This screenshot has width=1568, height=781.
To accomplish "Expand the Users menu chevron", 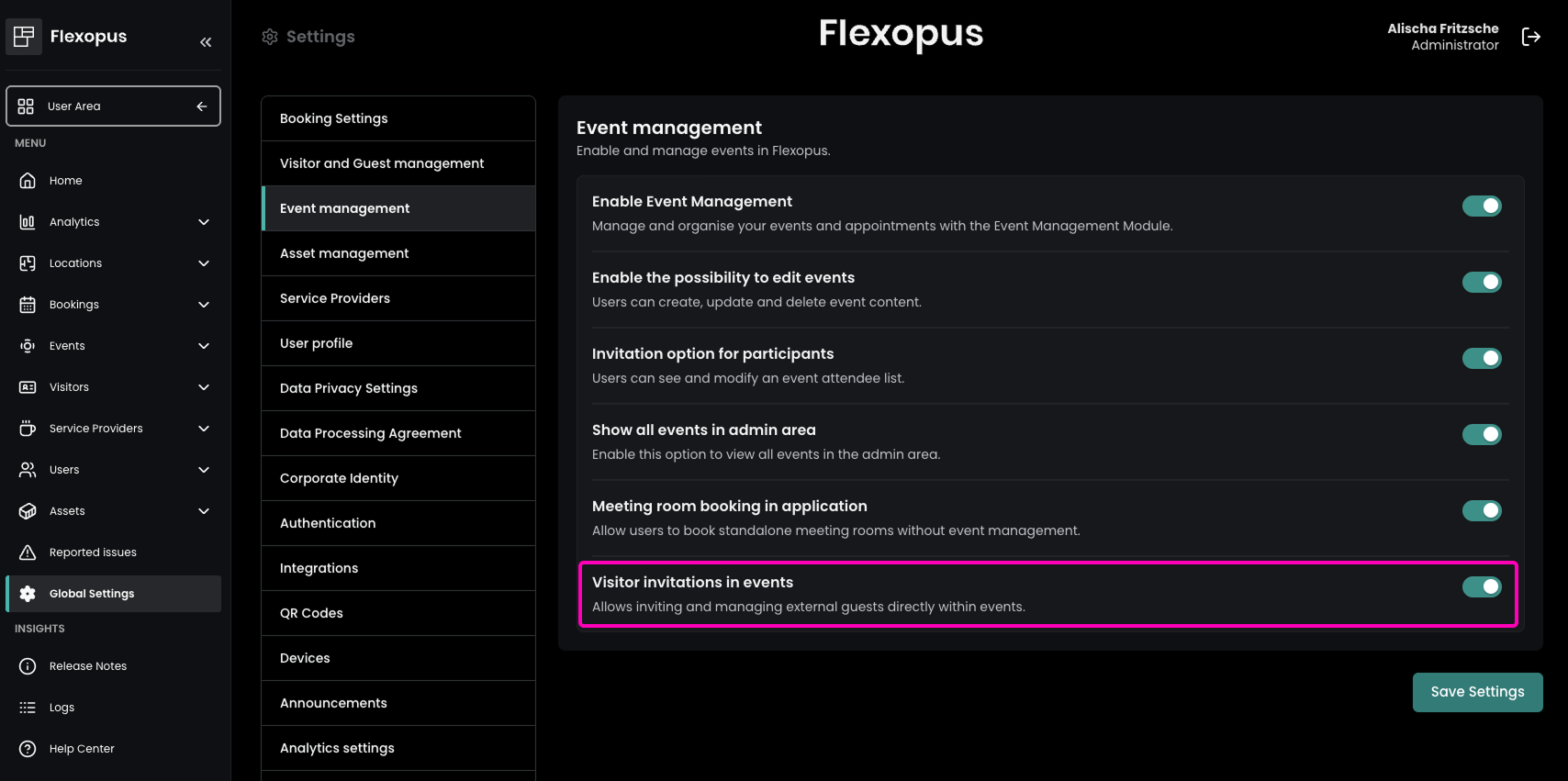I will pyautogui.click(x=204, y=470).
